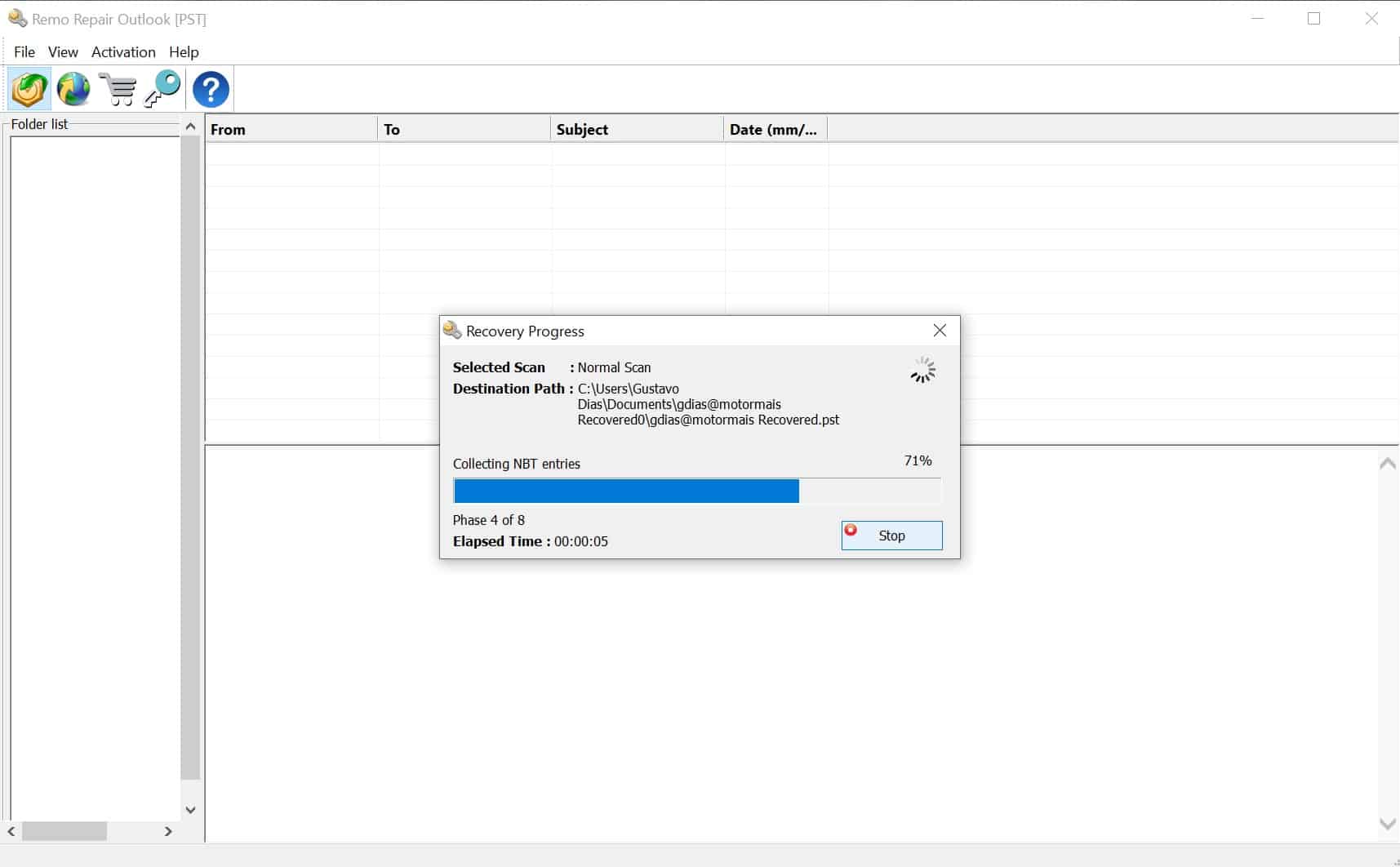Click the folder list scroll down arrow

click(190, 810)
